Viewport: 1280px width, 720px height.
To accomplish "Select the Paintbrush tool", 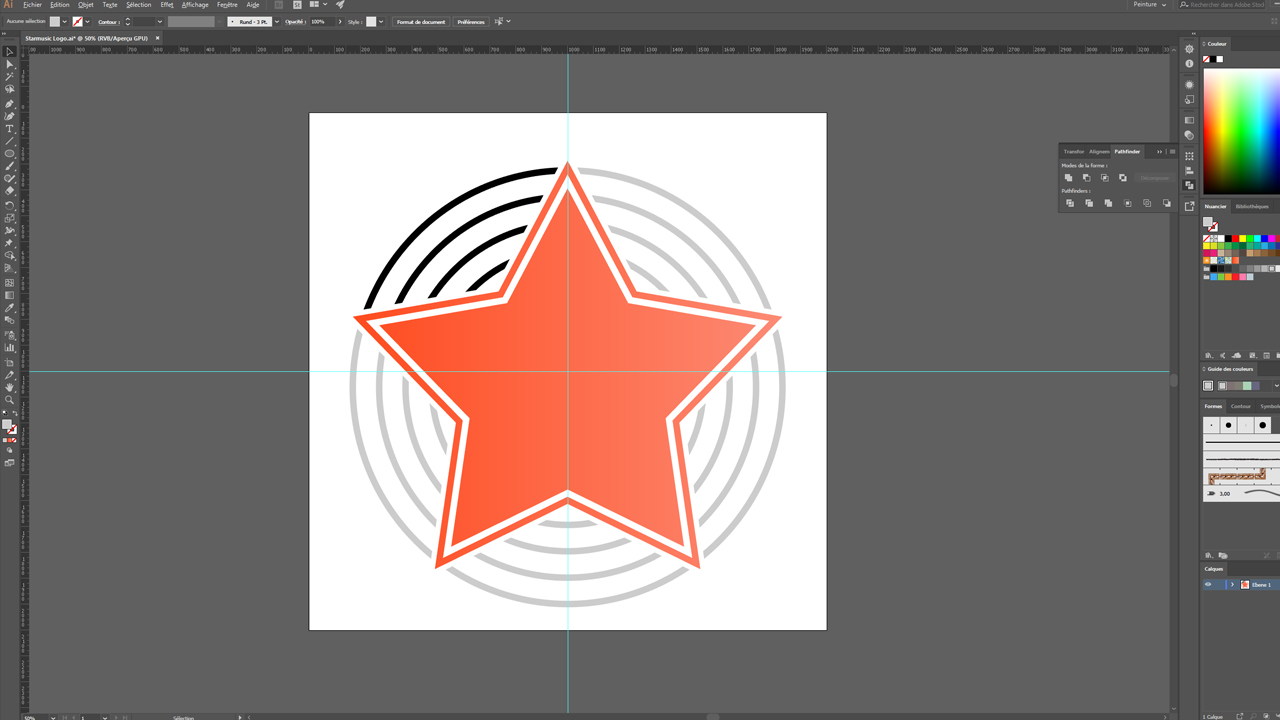I will 10,166.
